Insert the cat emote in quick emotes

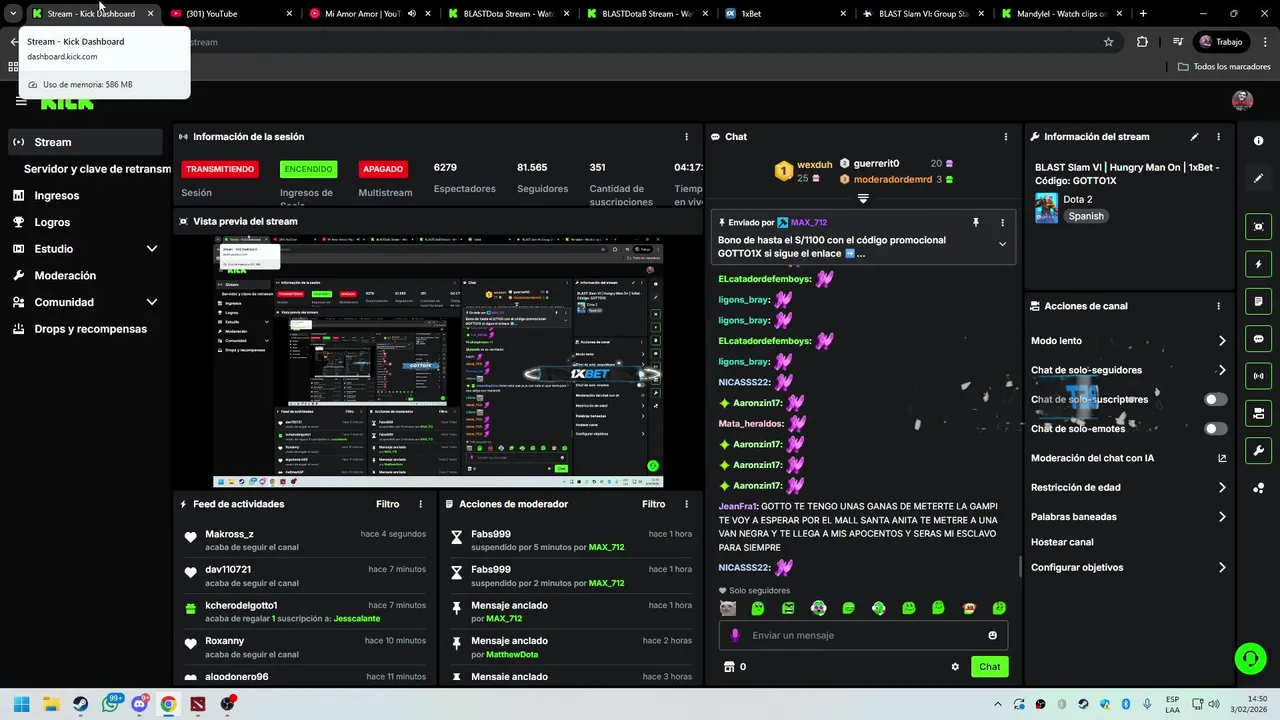tap(728, 608)
